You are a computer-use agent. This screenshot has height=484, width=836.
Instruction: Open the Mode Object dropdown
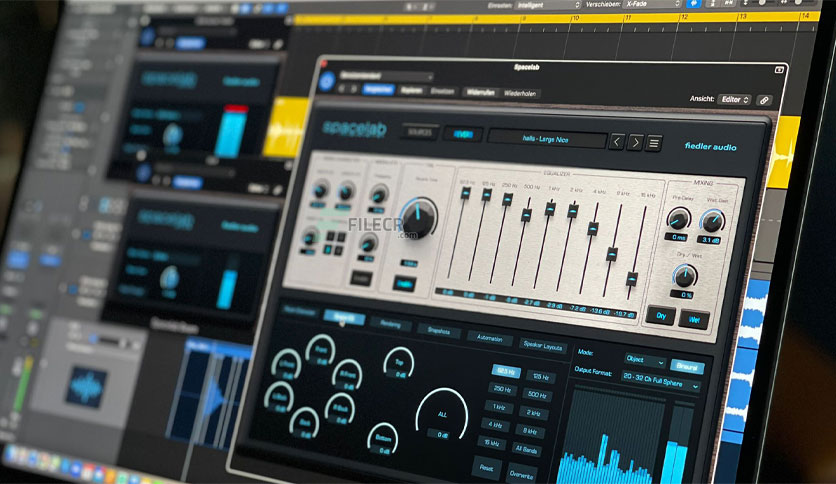(x=645, y=361)
